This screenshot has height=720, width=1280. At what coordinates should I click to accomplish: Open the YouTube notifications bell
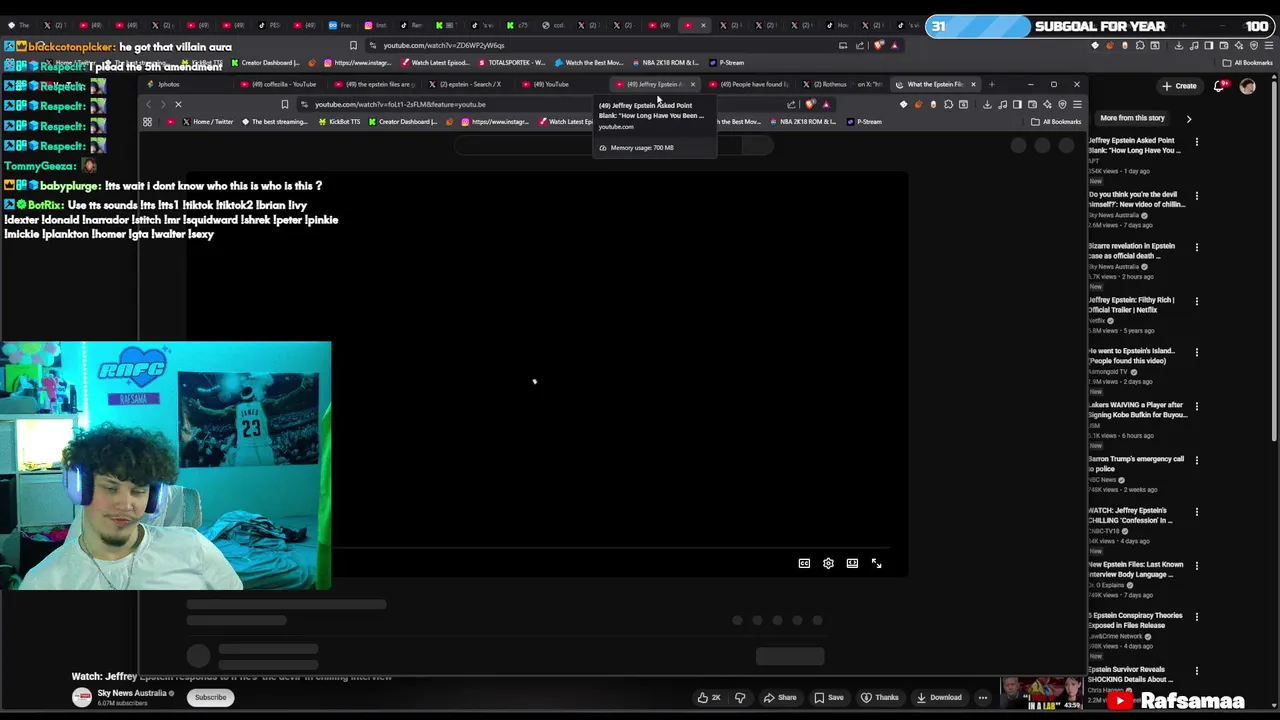click(1219, 86)
